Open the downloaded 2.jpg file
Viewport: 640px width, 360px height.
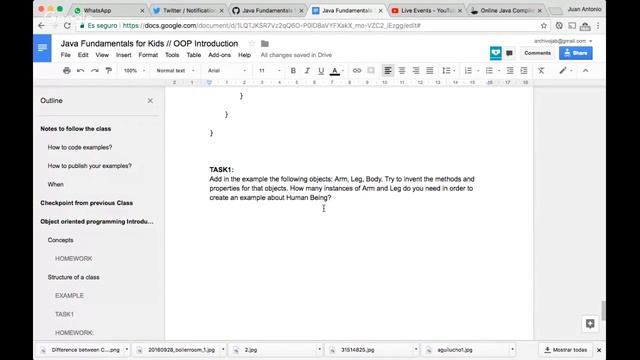coord(251,350)
